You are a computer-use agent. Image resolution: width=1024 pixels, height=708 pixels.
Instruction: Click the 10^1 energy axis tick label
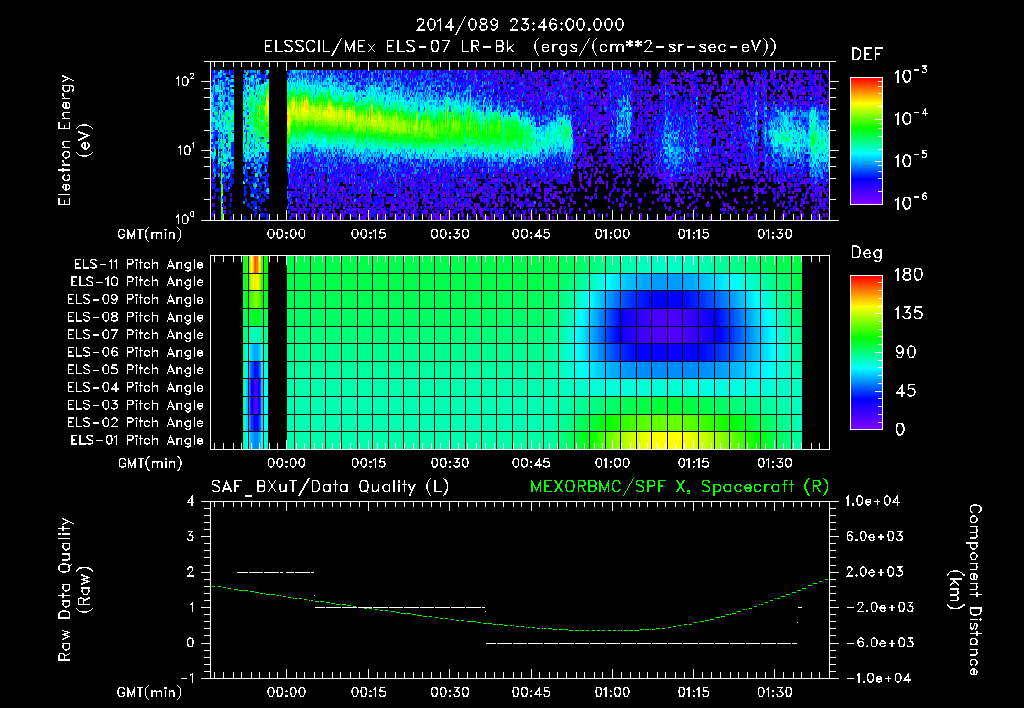[x=185, y=149]
